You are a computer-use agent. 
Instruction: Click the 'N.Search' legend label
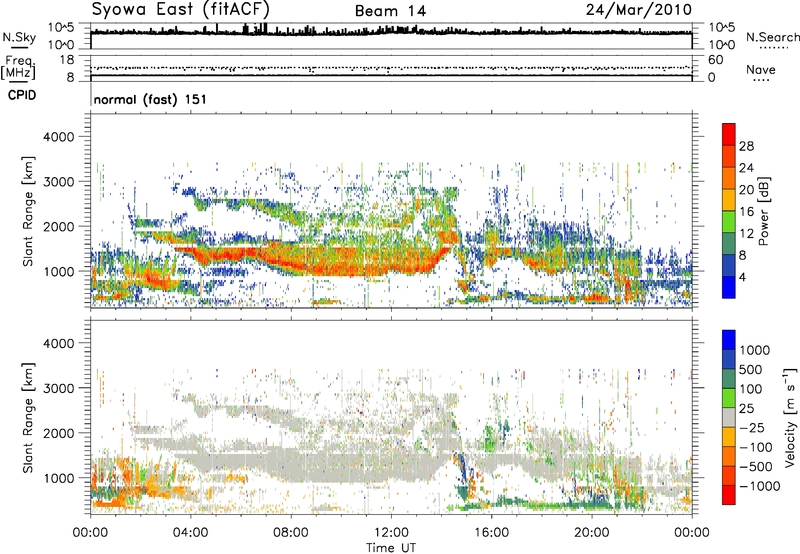[x=772, y=37]
